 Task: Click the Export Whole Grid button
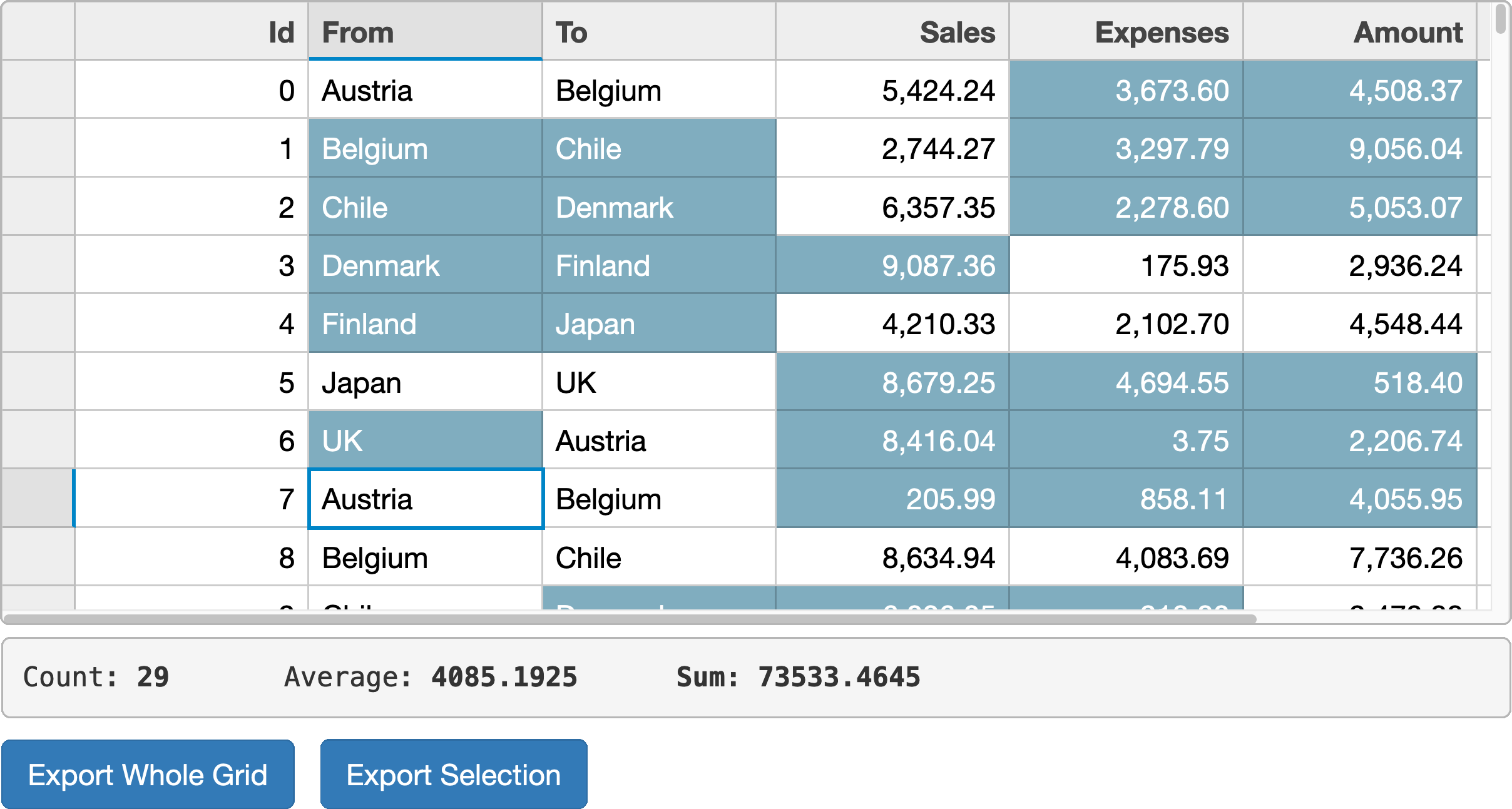click(148, 774)
